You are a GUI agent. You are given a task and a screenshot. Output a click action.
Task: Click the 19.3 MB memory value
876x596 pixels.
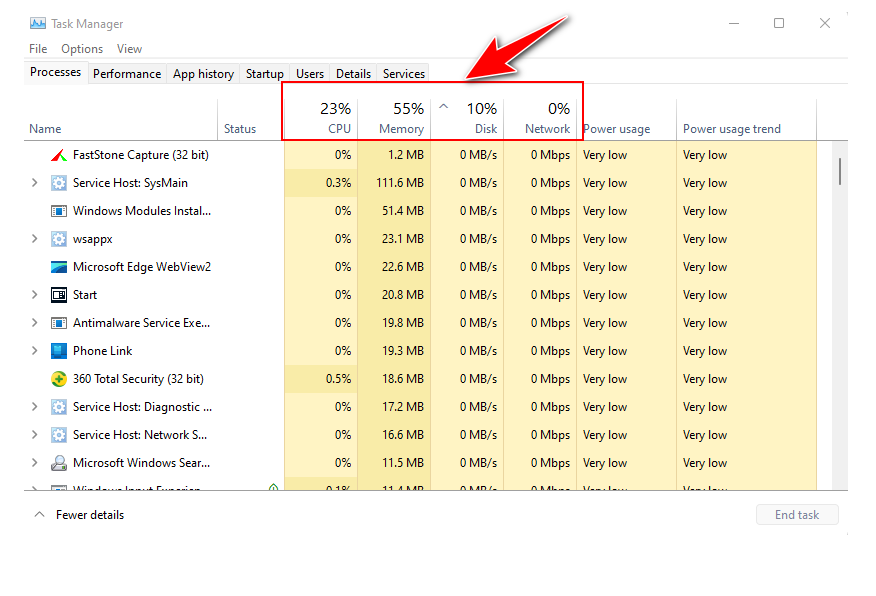pos(403,351)
